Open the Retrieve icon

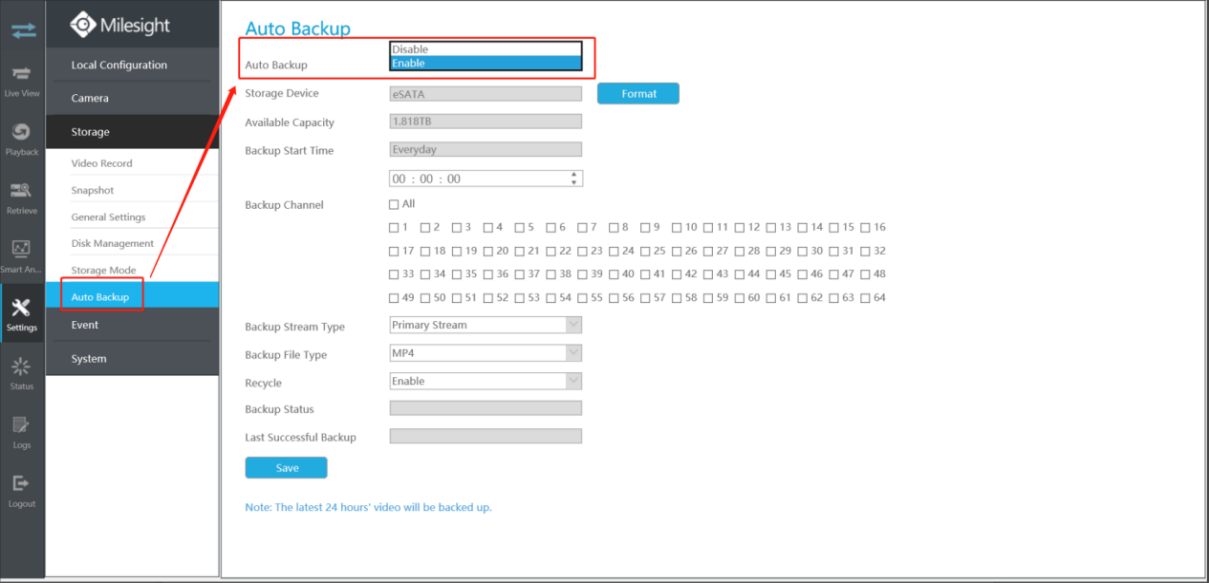pos(22,191)
